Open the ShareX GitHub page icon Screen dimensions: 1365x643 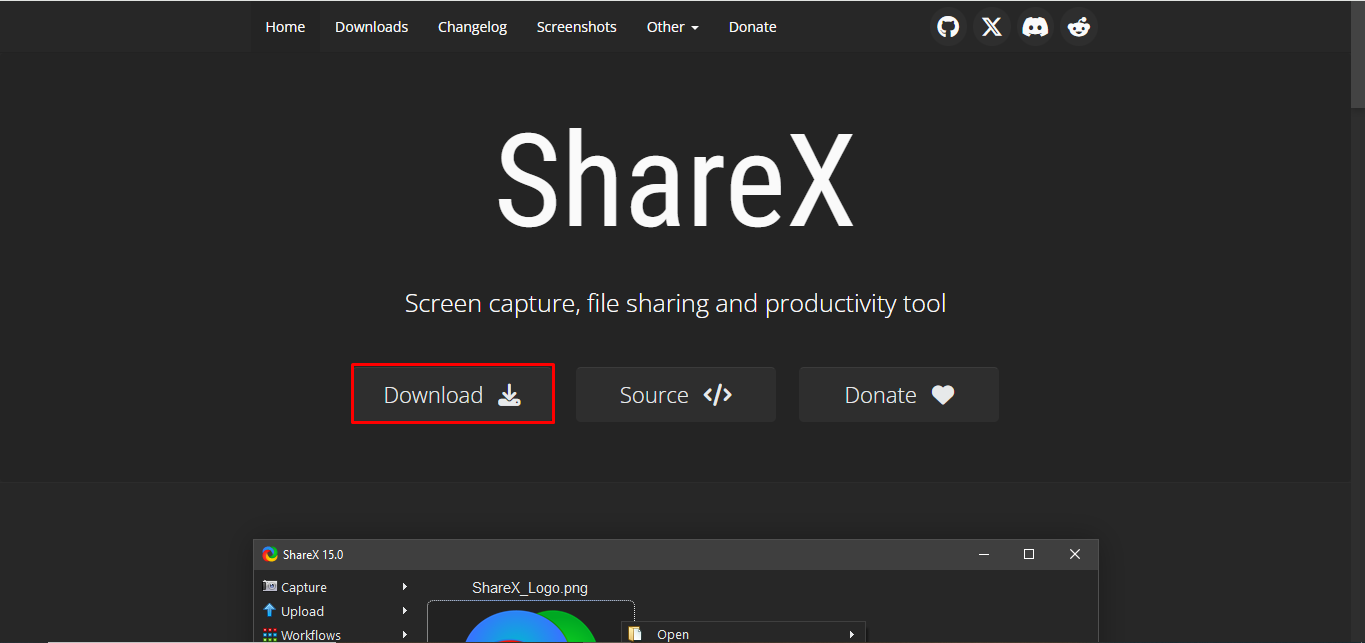click(x=948, y=27)
